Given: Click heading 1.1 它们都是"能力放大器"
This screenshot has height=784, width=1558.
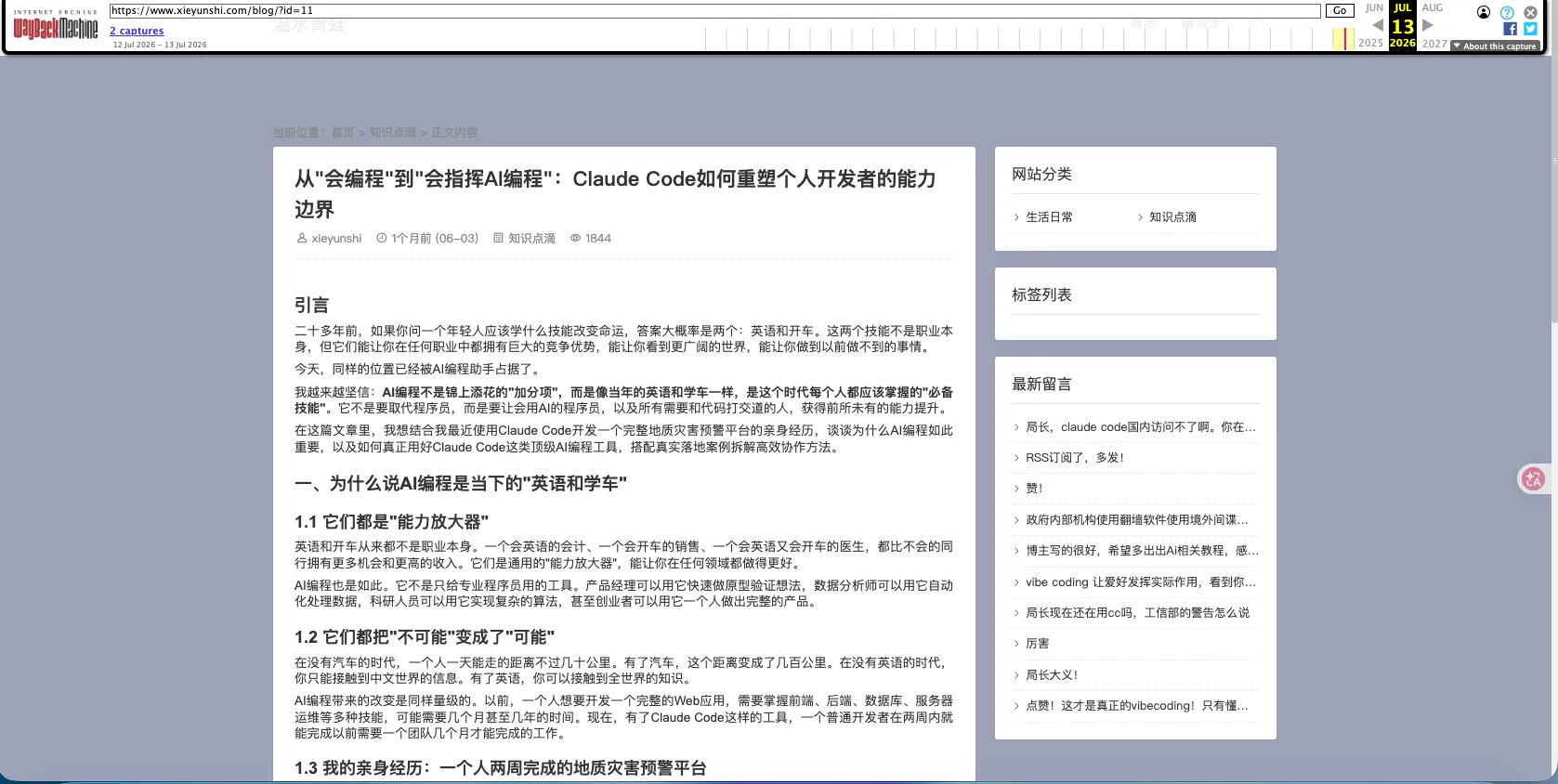Looking at the screenshot, I should (x=391, y=522).
